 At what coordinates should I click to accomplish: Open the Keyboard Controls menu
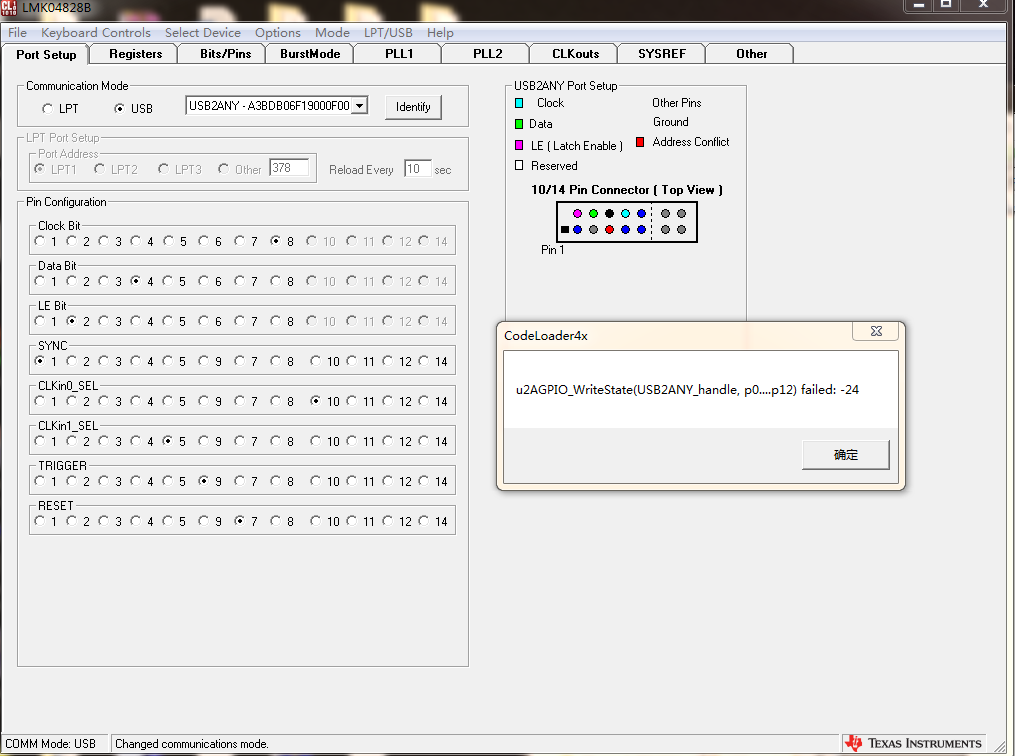[x=96, y=32]
